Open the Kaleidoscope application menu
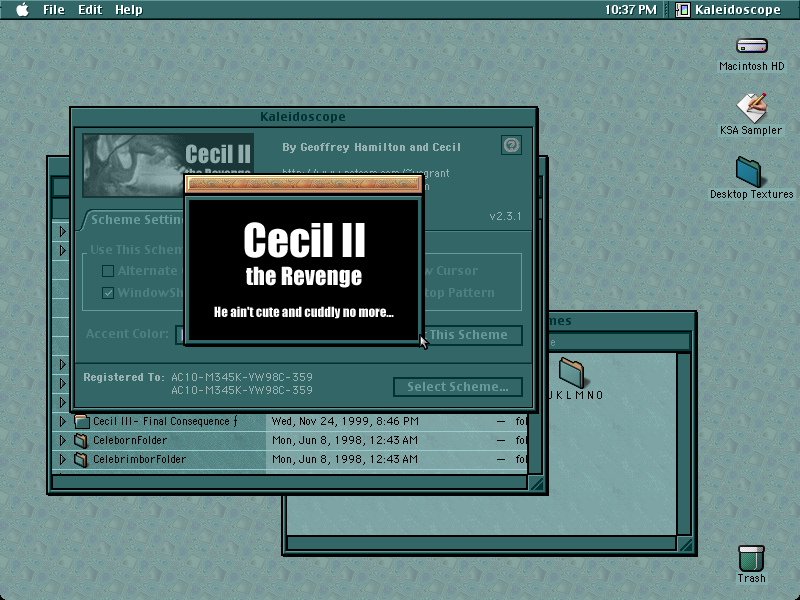Image resolution: width=800 pixels, height=600 pixels. click(x=729, y=10)
